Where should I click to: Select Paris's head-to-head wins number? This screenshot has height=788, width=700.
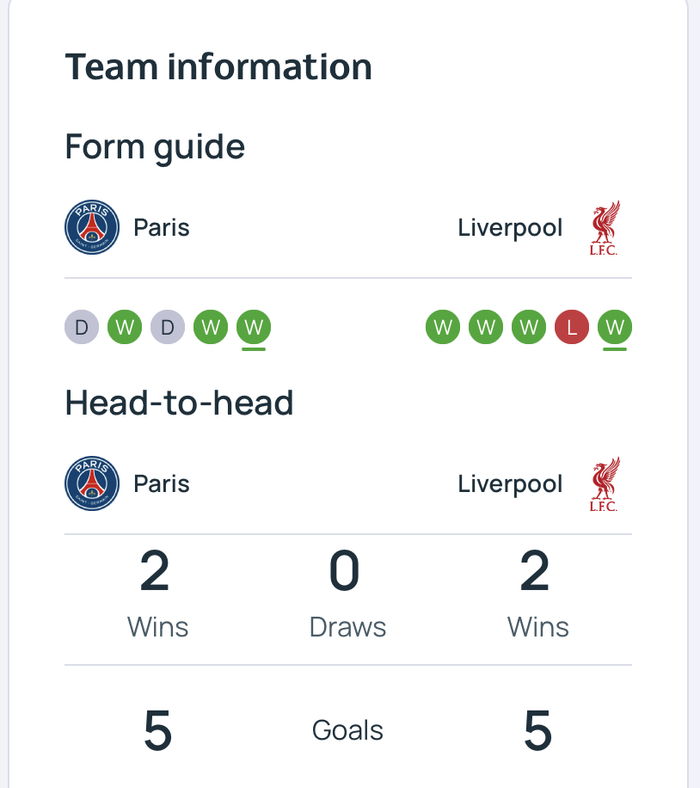click(x=155, y=572)
